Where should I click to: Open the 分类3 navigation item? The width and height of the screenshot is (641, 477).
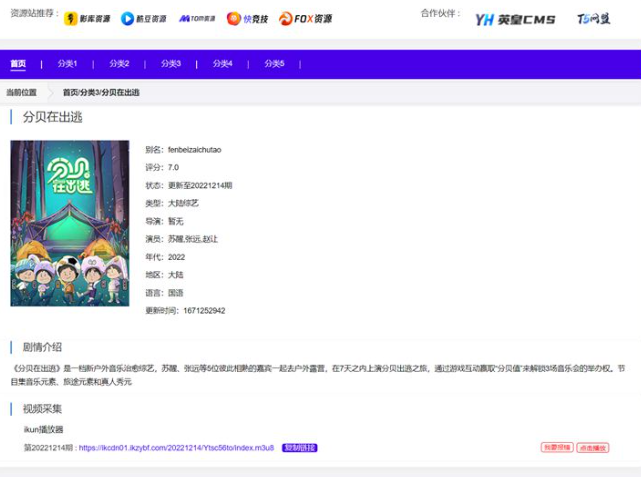(171, 64)
